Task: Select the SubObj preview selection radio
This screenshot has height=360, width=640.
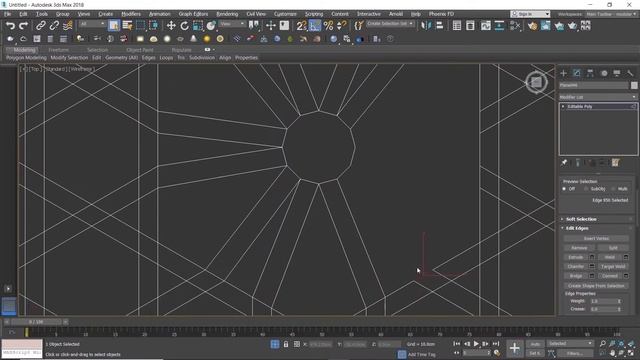Action: (587, 189)
